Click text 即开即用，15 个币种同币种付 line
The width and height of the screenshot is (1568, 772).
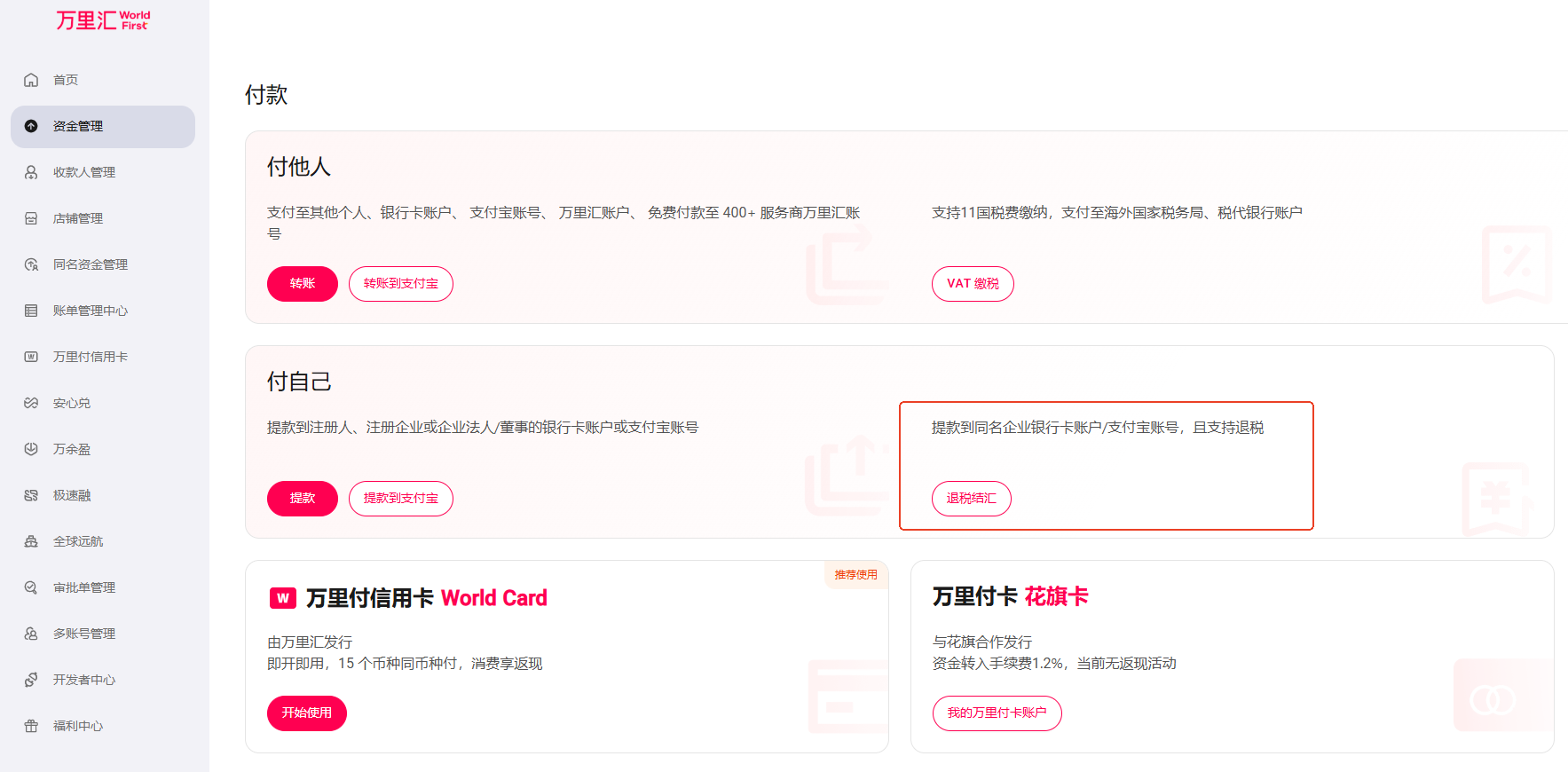405,664
